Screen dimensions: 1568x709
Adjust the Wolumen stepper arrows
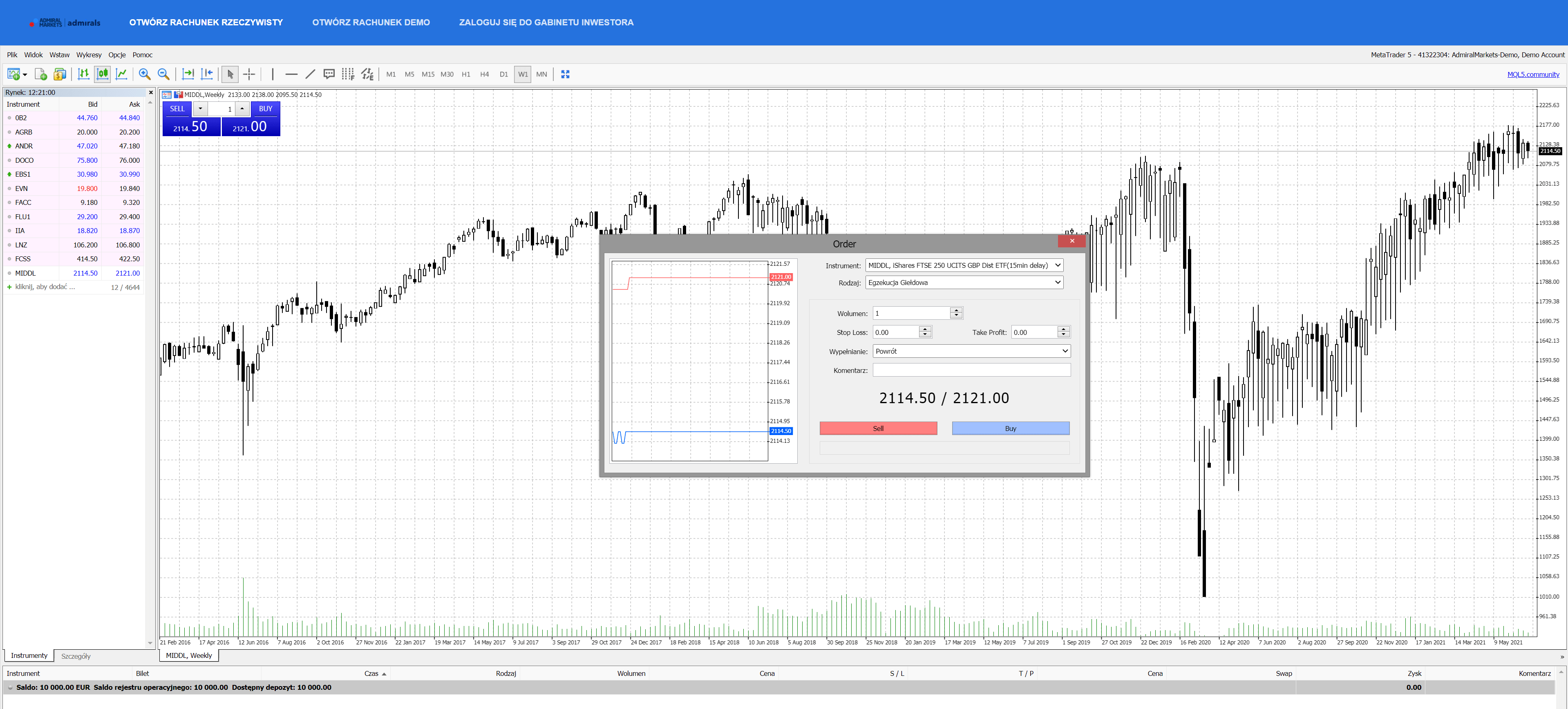(x=956, y=314)
